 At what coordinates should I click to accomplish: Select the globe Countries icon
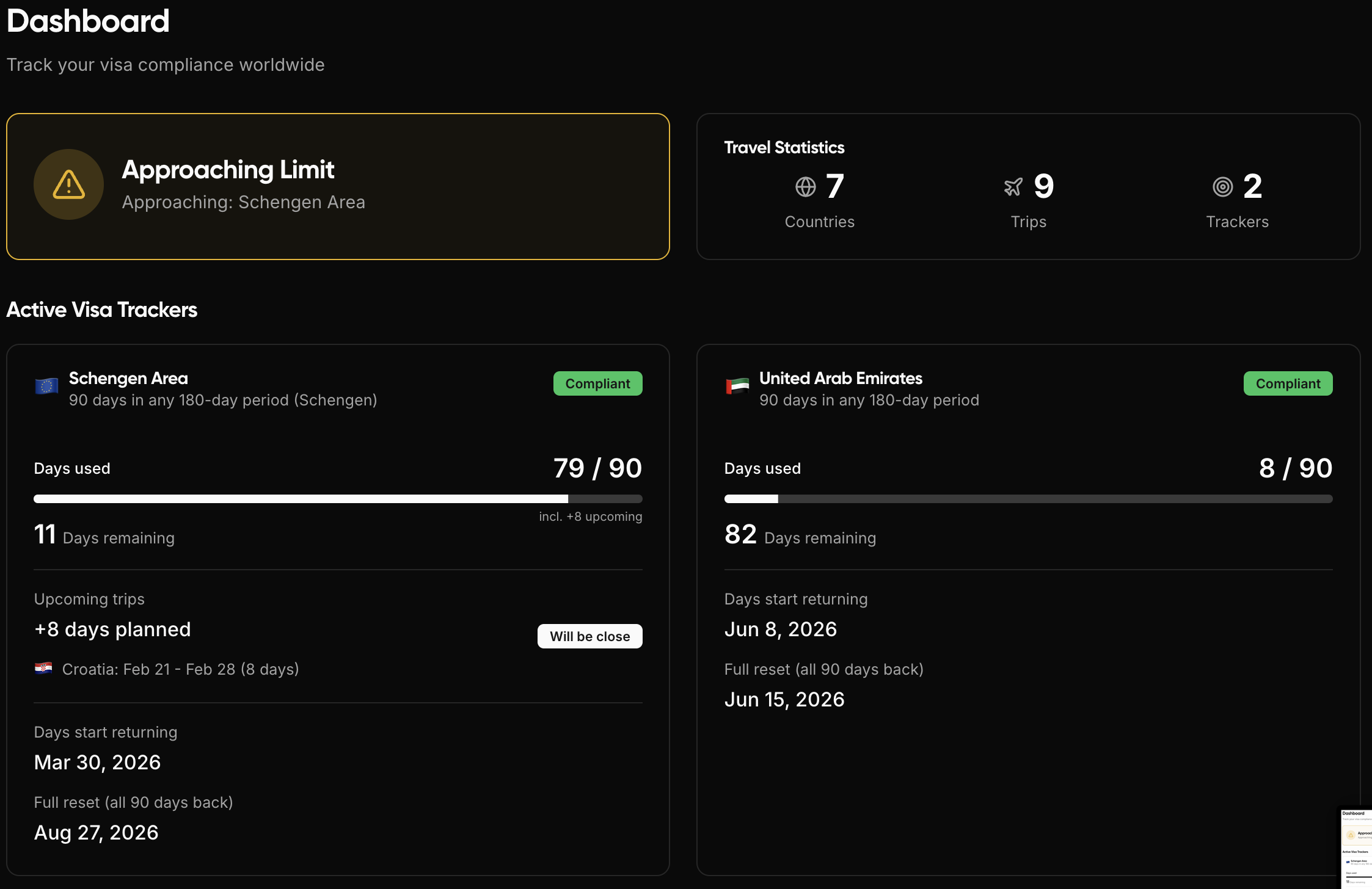(805, 187)
